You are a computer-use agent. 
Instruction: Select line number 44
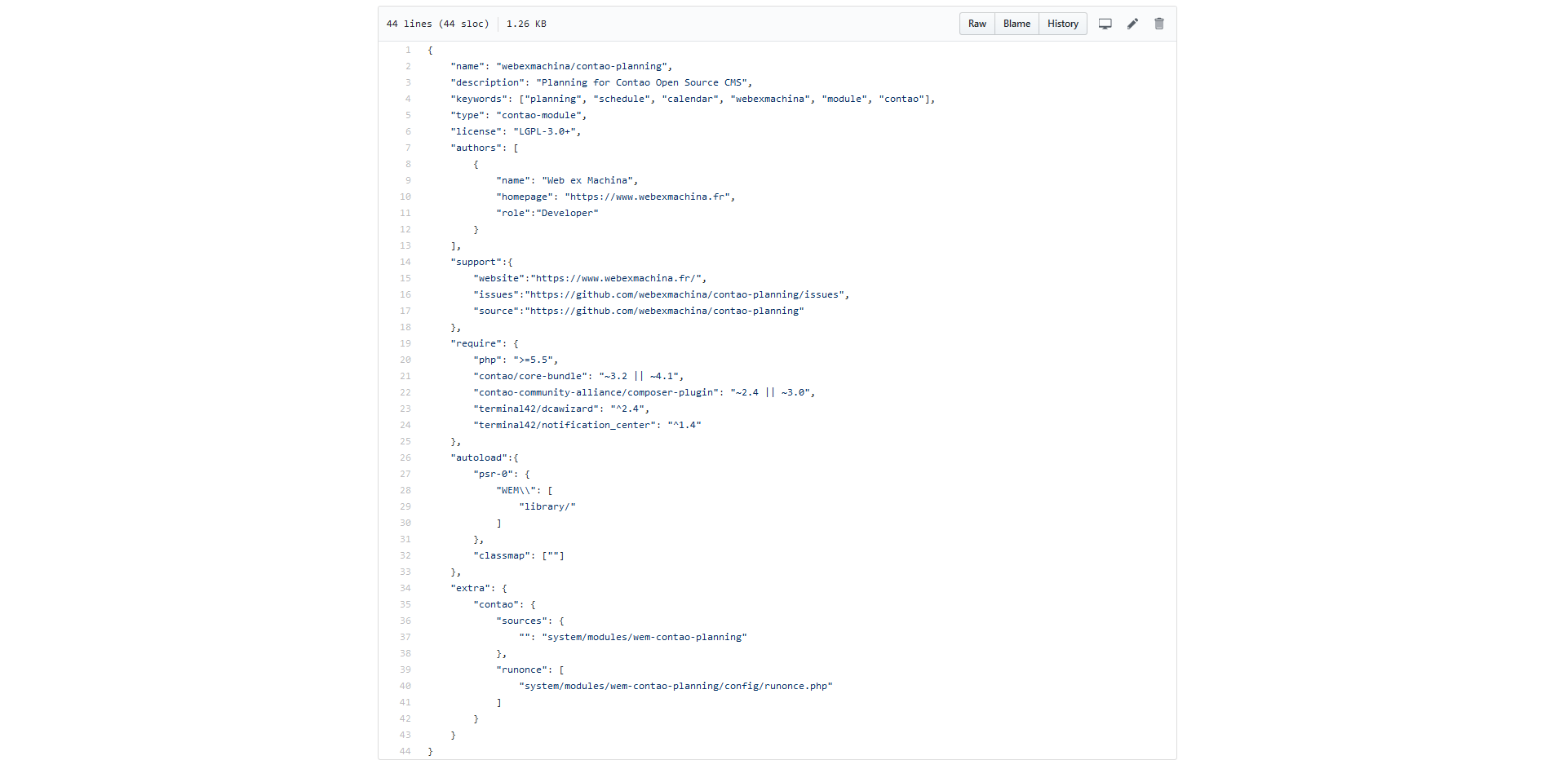coord(405,751)
